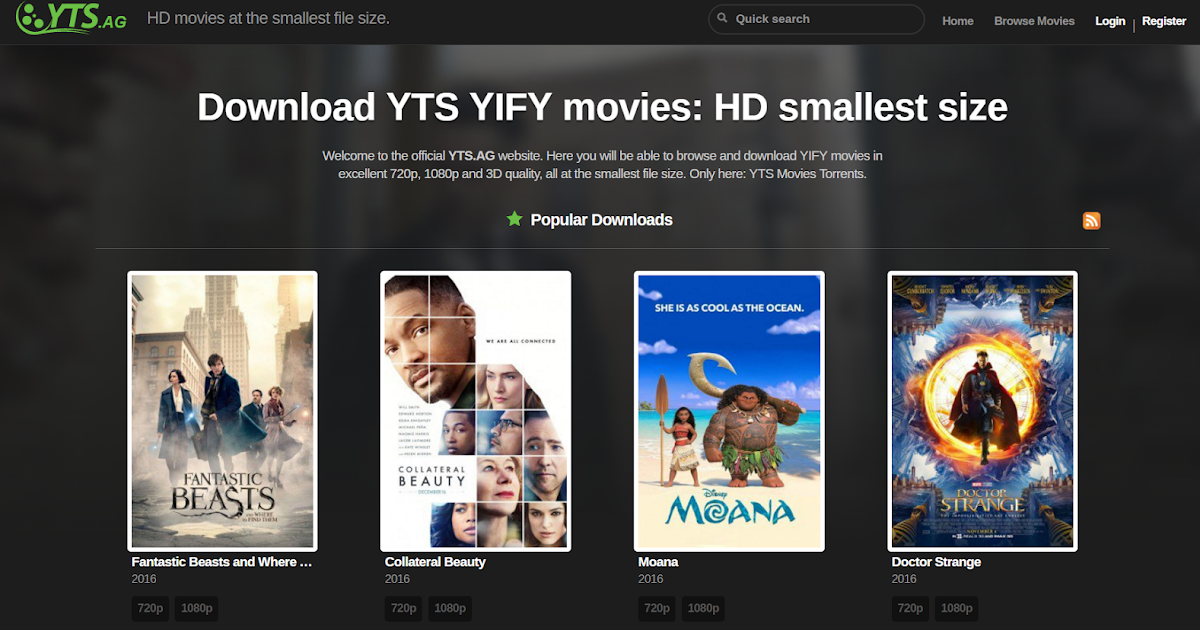Open Browse Movies page
Screen dimensions: 1200x630
tap(1034, 21)
